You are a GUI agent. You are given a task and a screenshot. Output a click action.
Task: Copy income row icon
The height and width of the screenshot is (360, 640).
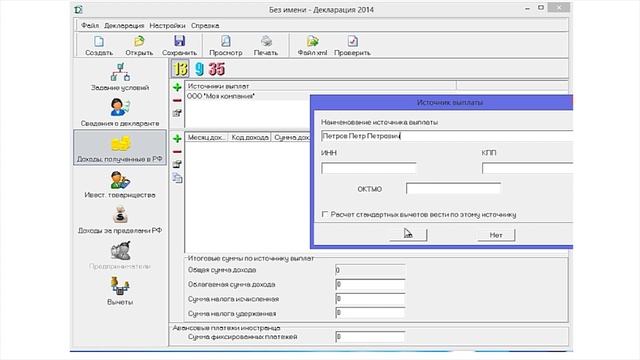pos(177,178)
